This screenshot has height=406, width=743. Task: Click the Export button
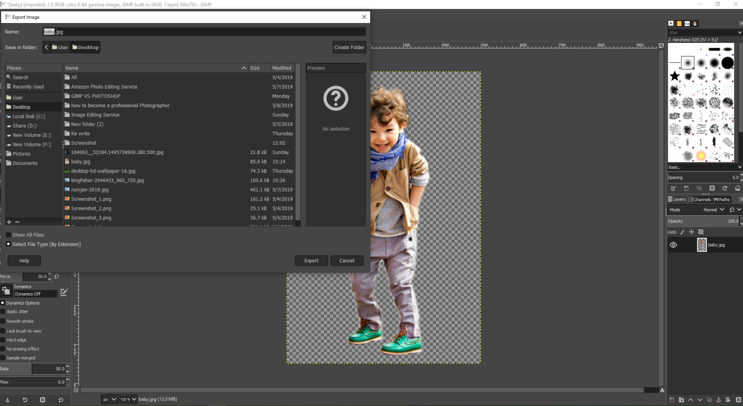[311, 261]
